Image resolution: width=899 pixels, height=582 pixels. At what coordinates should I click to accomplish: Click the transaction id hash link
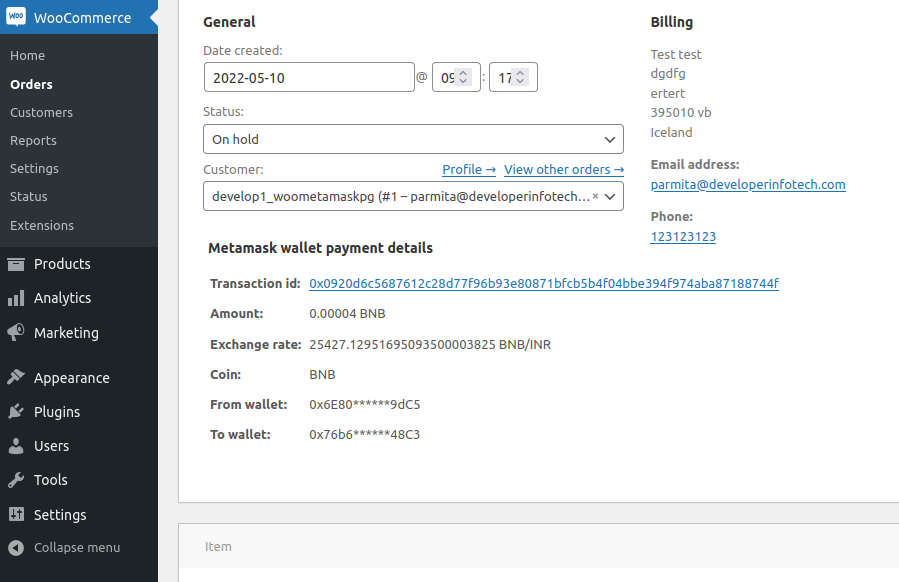pos(544,284)
